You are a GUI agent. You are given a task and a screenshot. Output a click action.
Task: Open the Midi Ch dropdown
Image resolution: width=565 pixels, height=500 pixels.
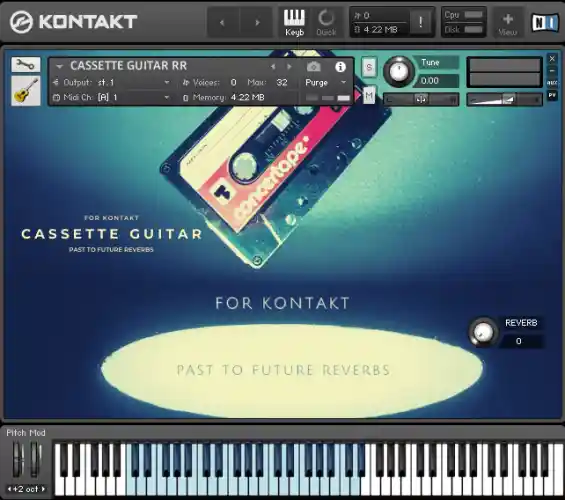(112, 97)
